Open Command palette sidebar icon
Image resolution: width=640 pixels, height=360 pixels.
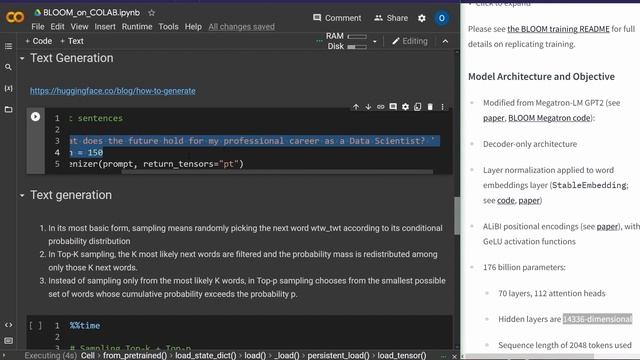(8, 340)
